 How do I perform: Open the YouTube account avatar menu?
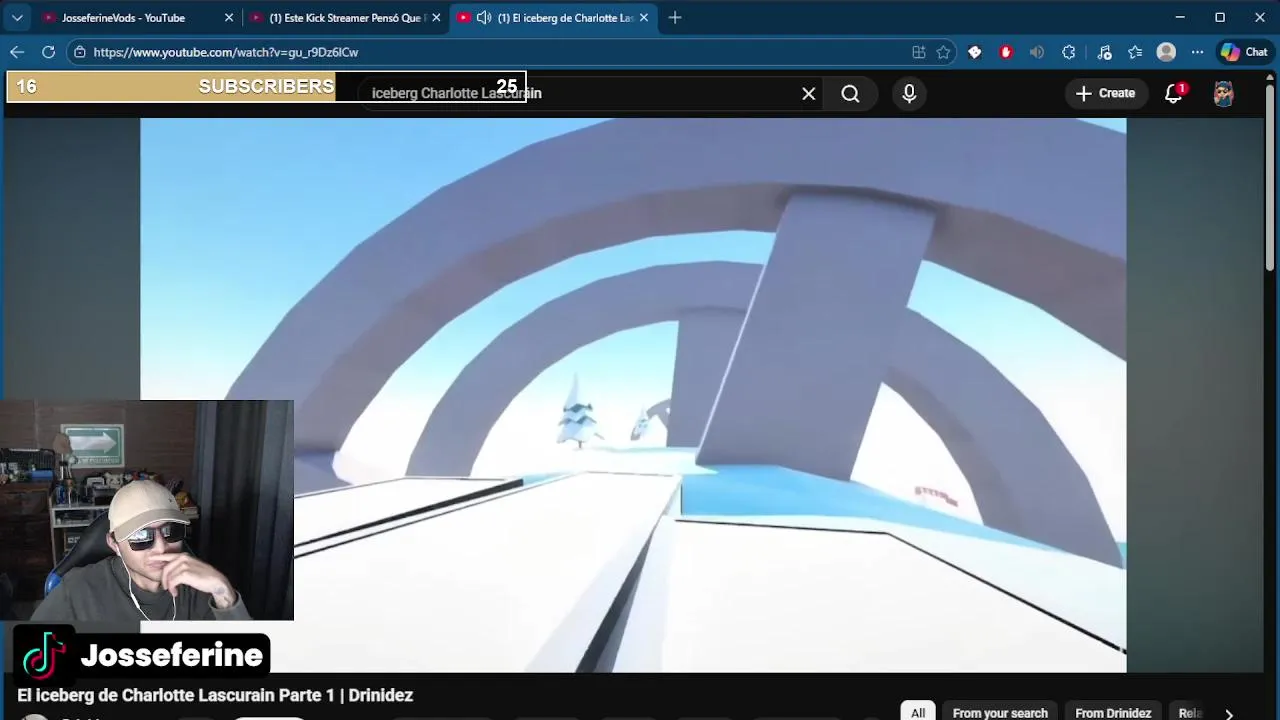coord(1224,94)
